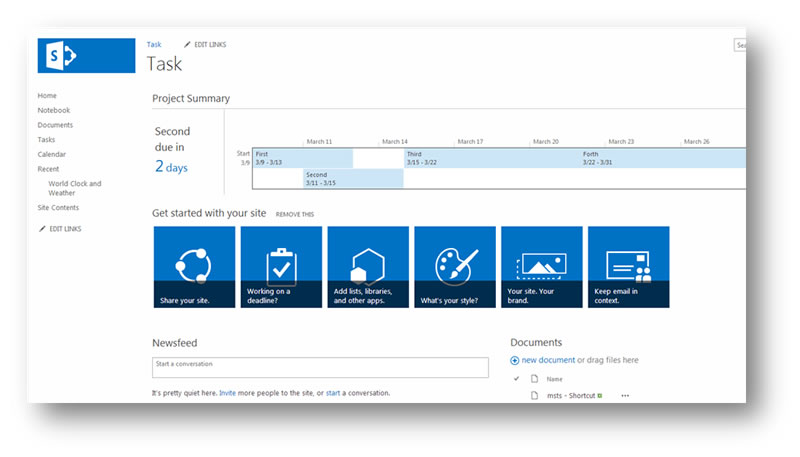The height and width of the screenshot is (457, 800).
Task: Open the Working on a deadline tile
Action: tap(281, 266)
